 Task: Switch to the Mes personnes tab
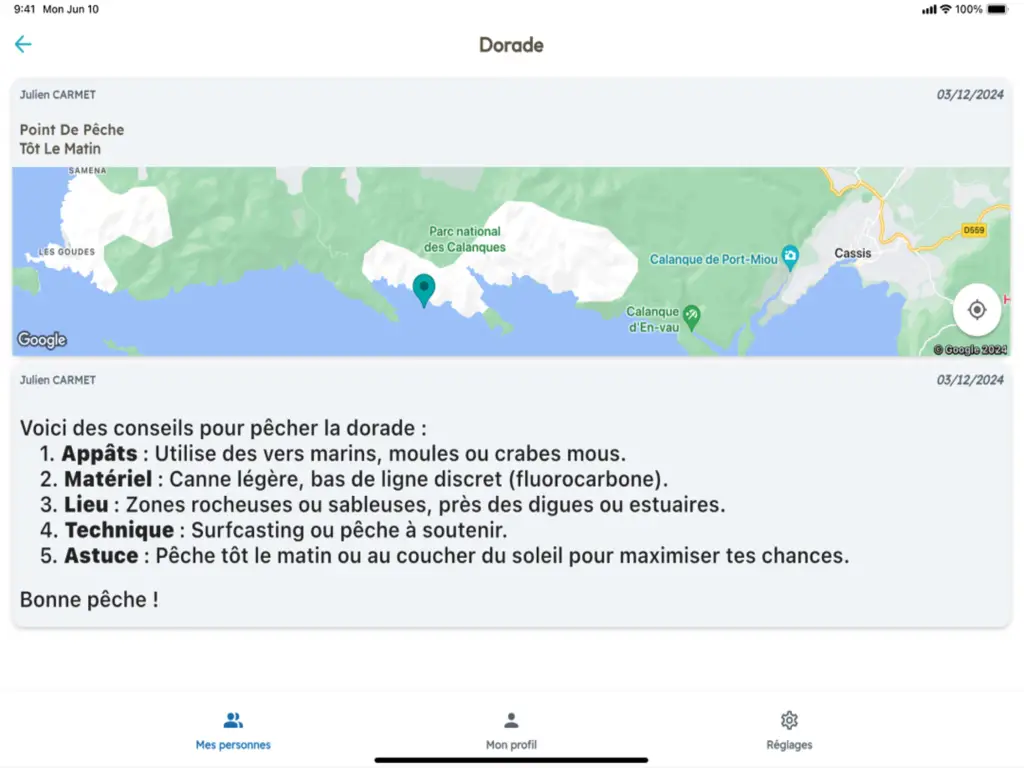point(233,744)
